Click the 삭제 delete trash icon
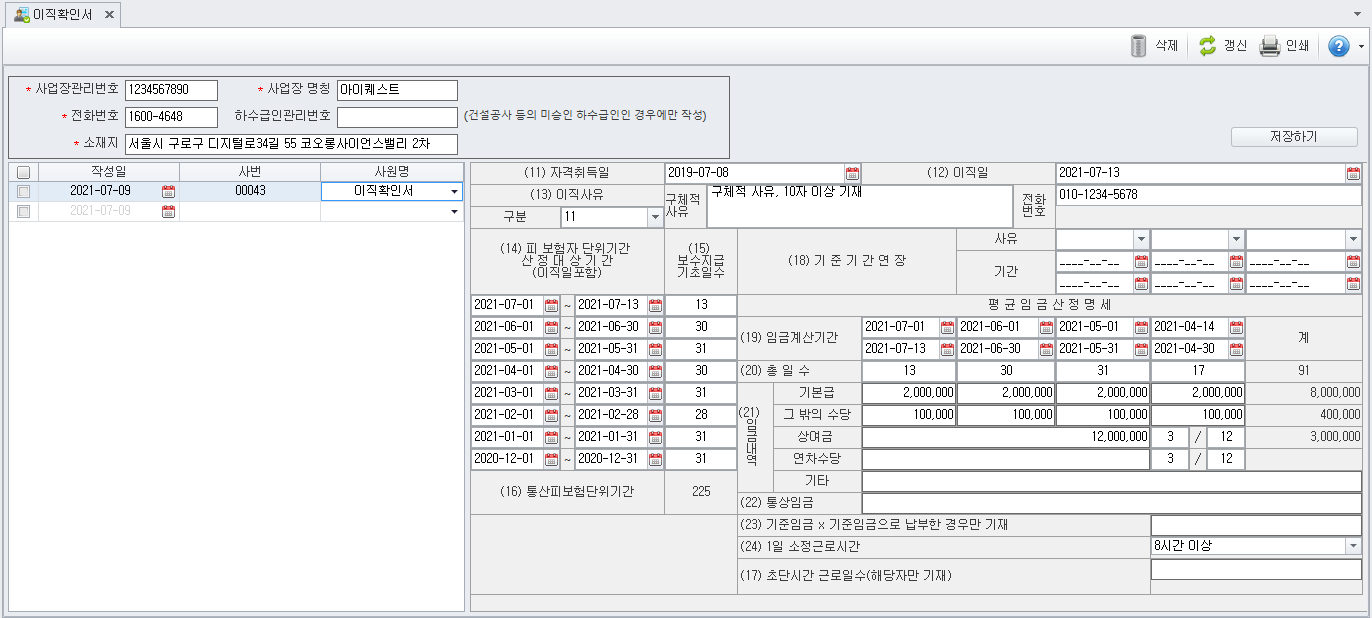The width and height of the screenshot is (1372, 618). [1139, 46]
